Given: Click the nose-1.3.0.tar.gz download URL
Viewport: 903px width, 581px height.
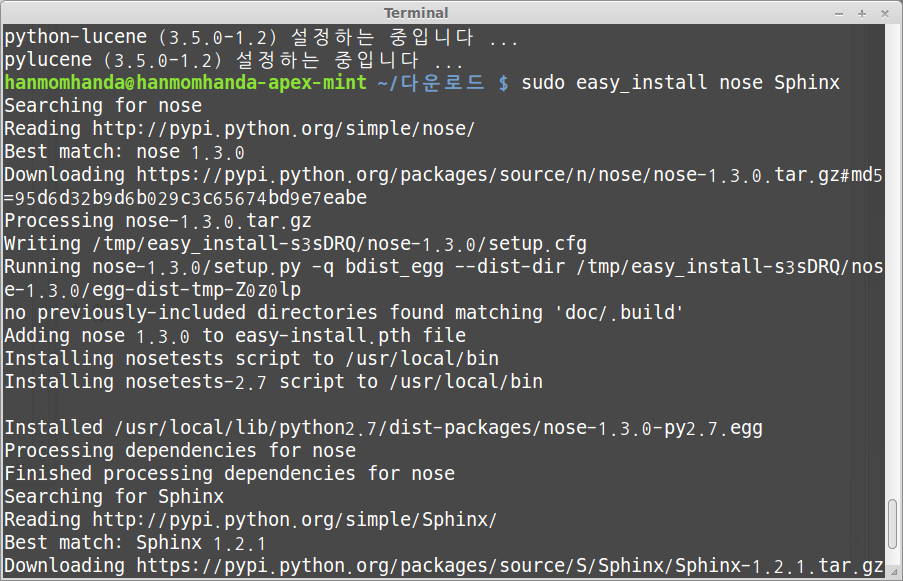Looking at the screenshot, I should click(x=509, y=174).
